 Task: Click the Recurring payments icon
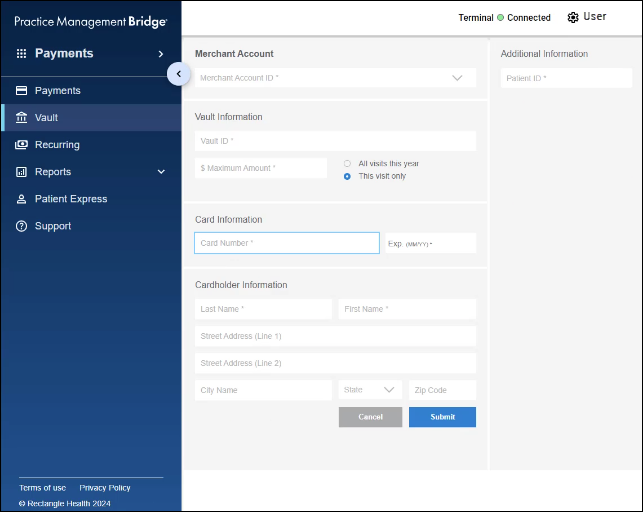[x=21, y=145]
